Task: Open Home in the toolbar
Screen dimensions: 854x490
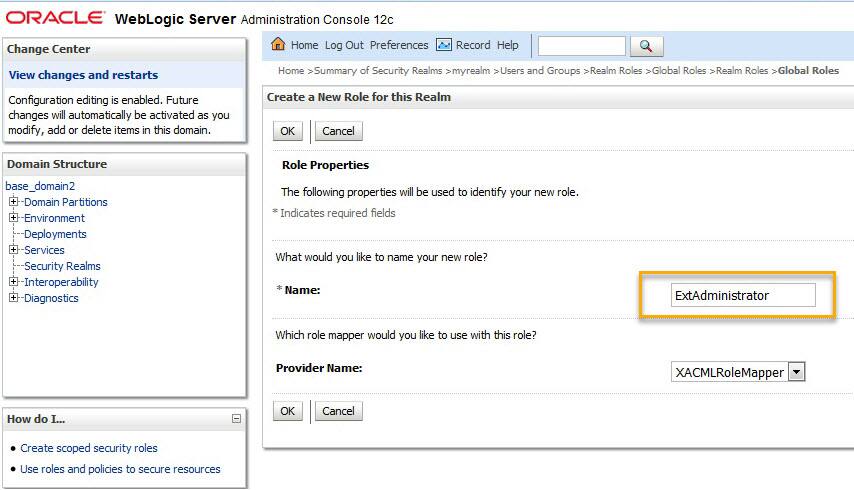Action: 304,45
